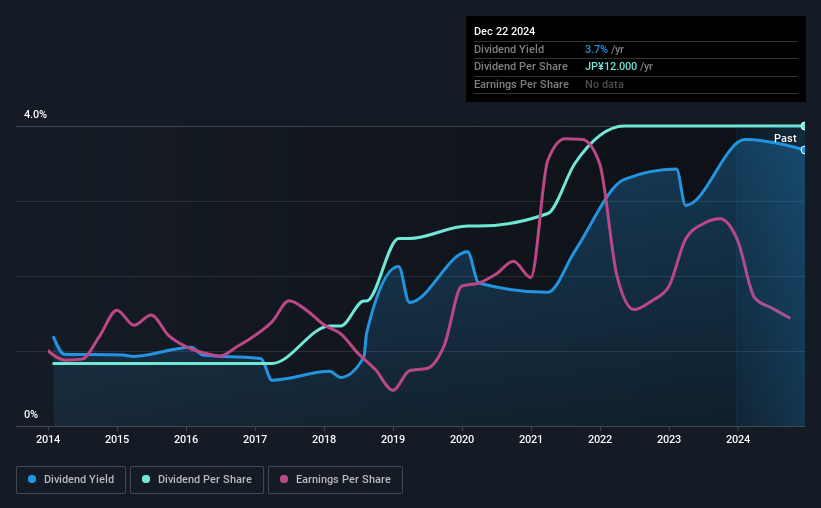This screenshot has height=508, width=821.
Task: Select the 2022 x-axis label
Action: 600,439
